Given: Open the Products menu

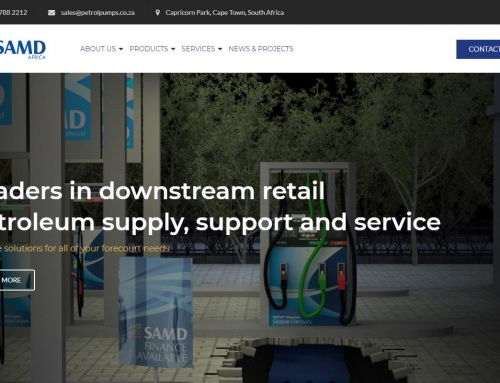Looking at the screenshot, I should tap(152, 49).
